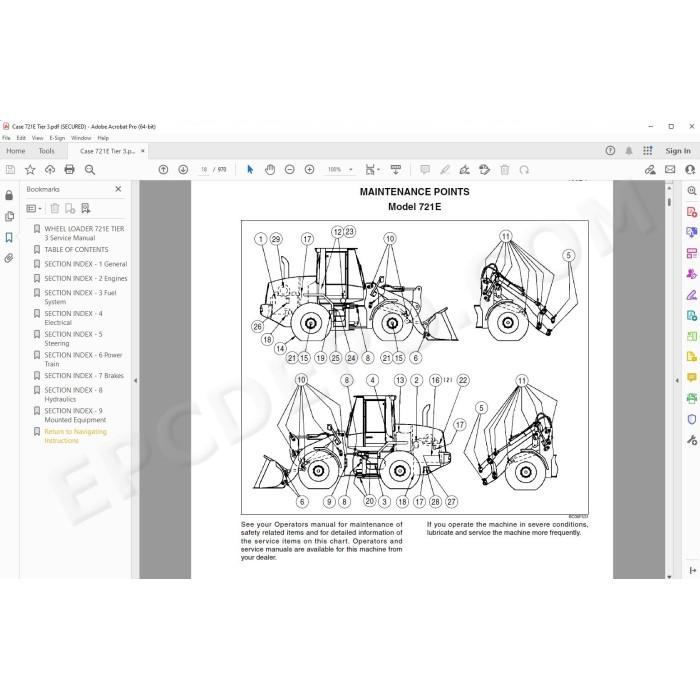Click the page number input field
The width and height of the screenshot is (700, 700).
(204, 170)
